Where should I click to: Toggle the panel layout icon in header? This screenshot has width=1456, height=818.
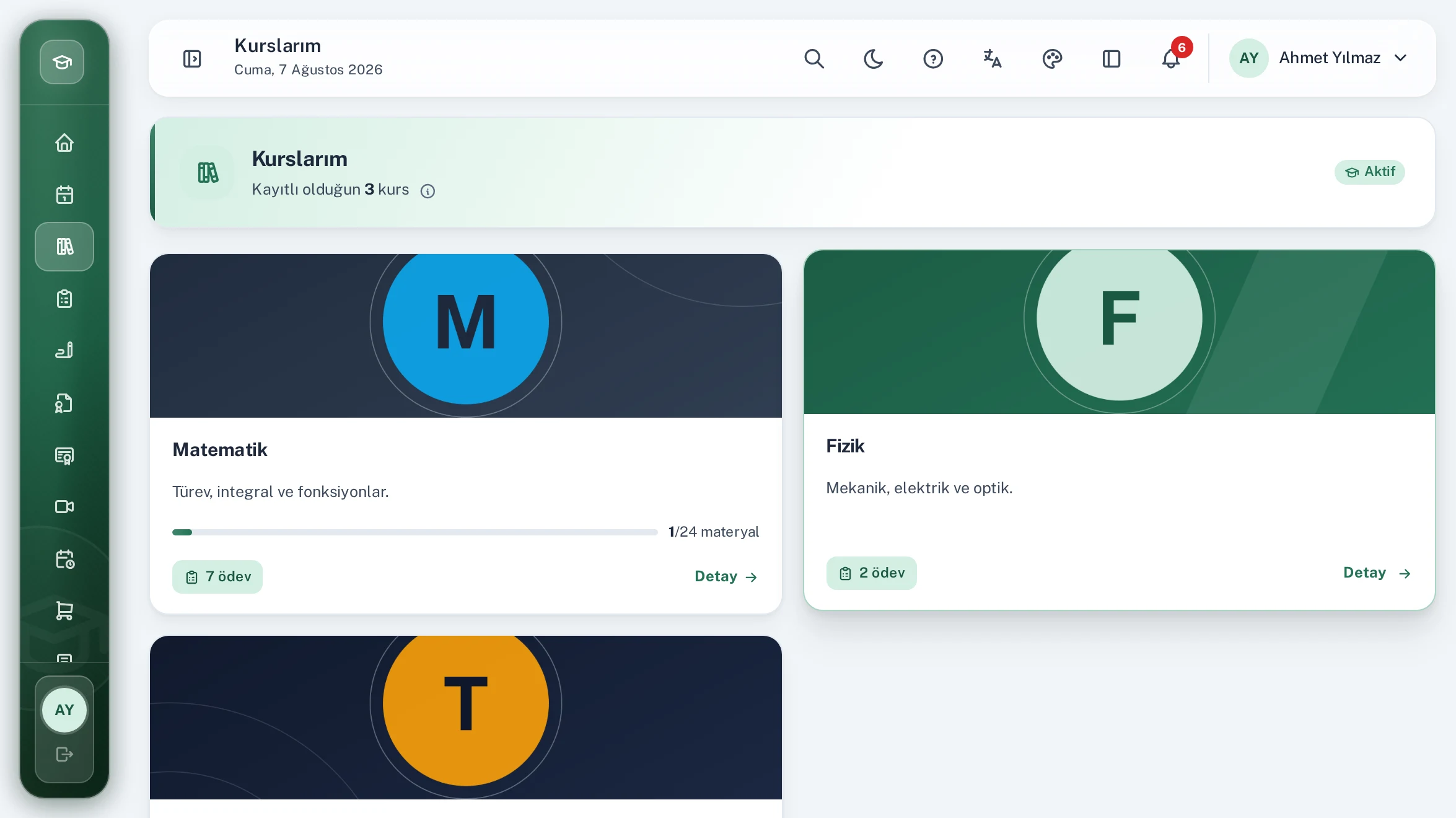click(1112, 59)
